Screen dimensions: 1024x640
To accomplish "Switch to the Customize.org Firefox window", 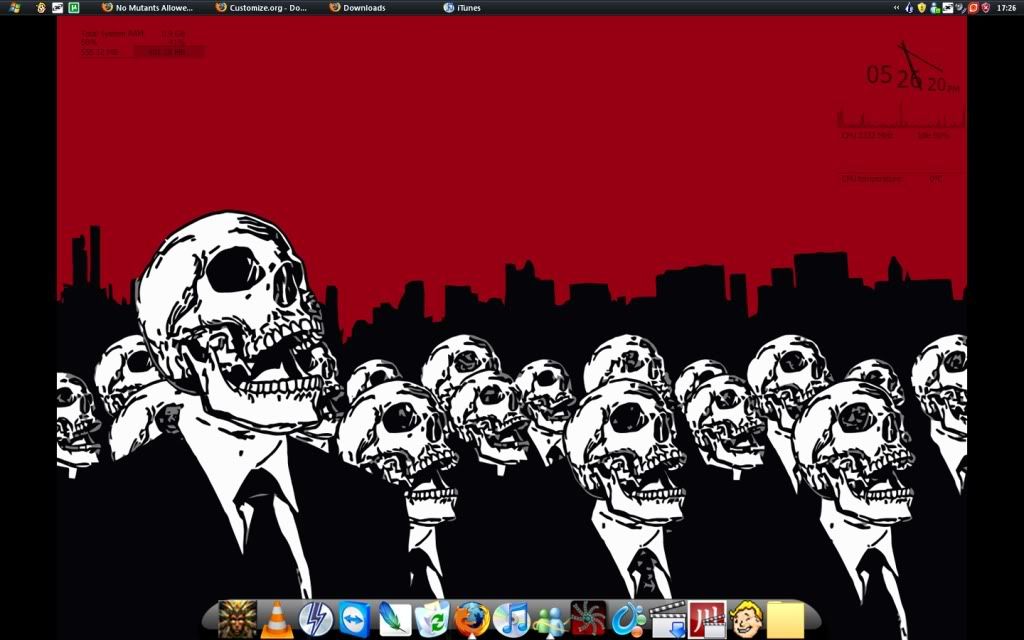I will [x=261, y=8].
